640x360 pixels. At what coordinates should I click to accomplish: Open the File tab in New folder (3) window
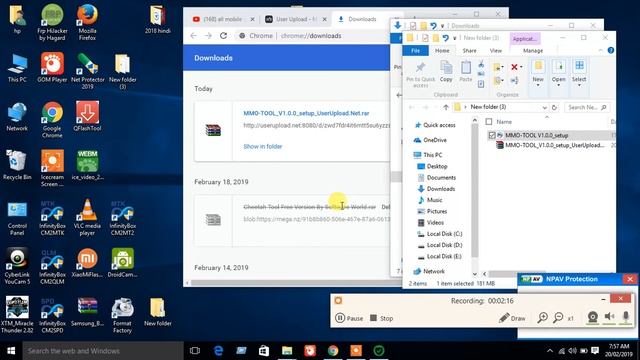[x=415, y=51]
